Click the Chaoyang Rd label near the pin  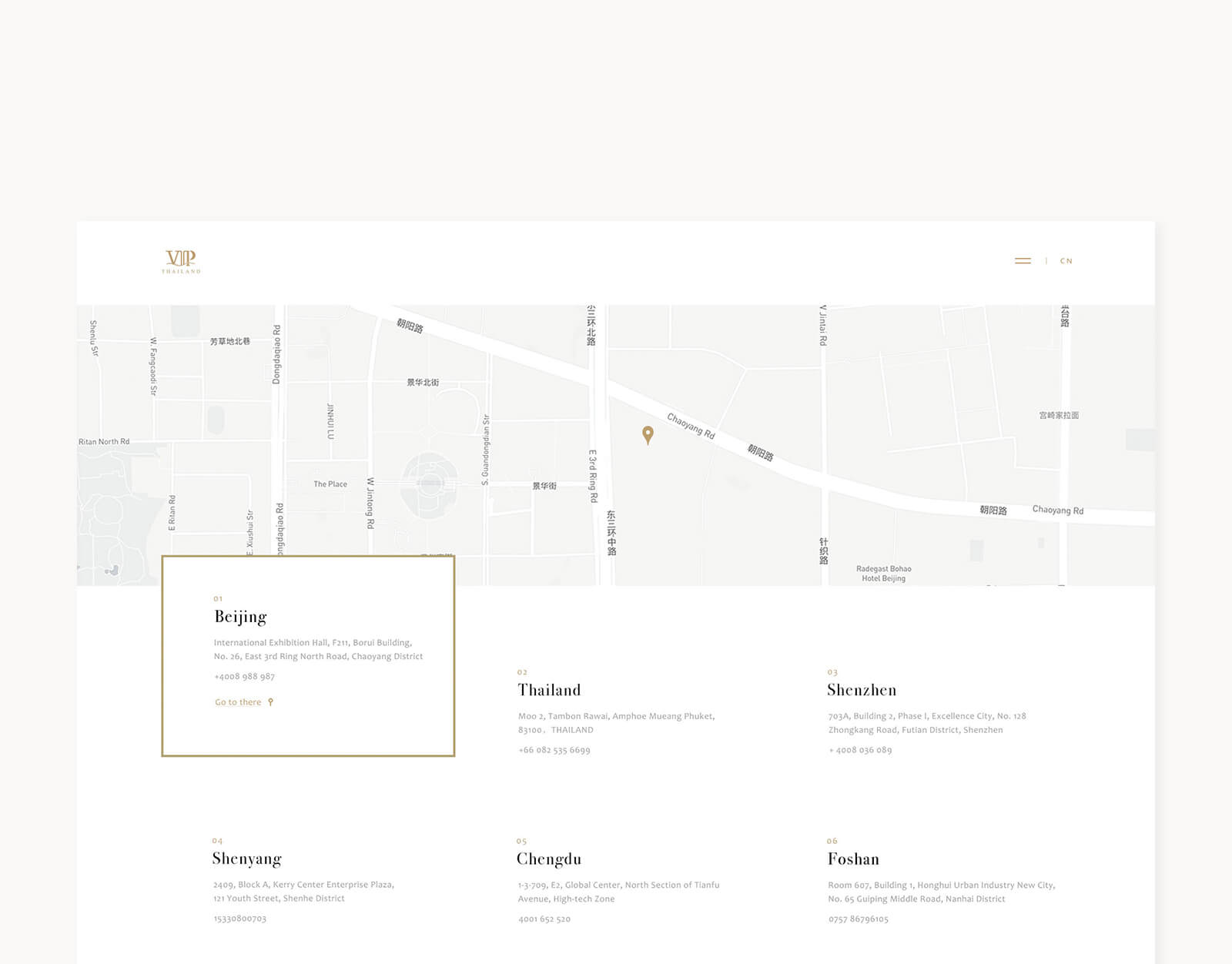(x=691, y=426)
